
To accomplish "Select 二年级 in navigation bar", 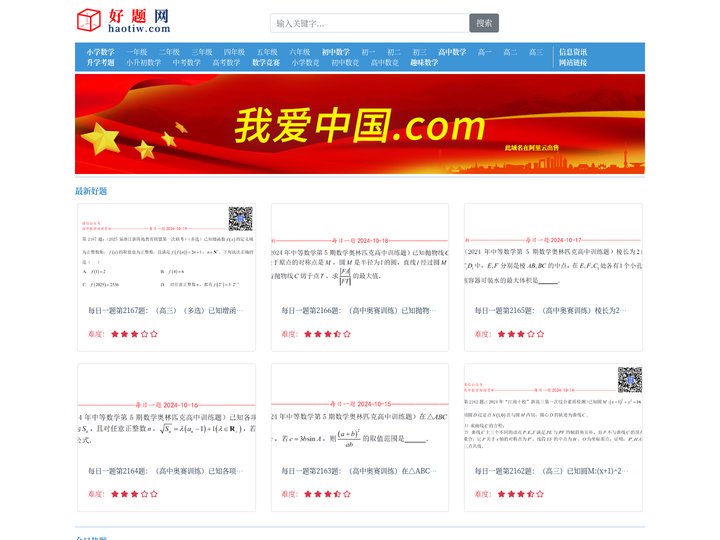I will pyautogui.click(x=169, y=52).
